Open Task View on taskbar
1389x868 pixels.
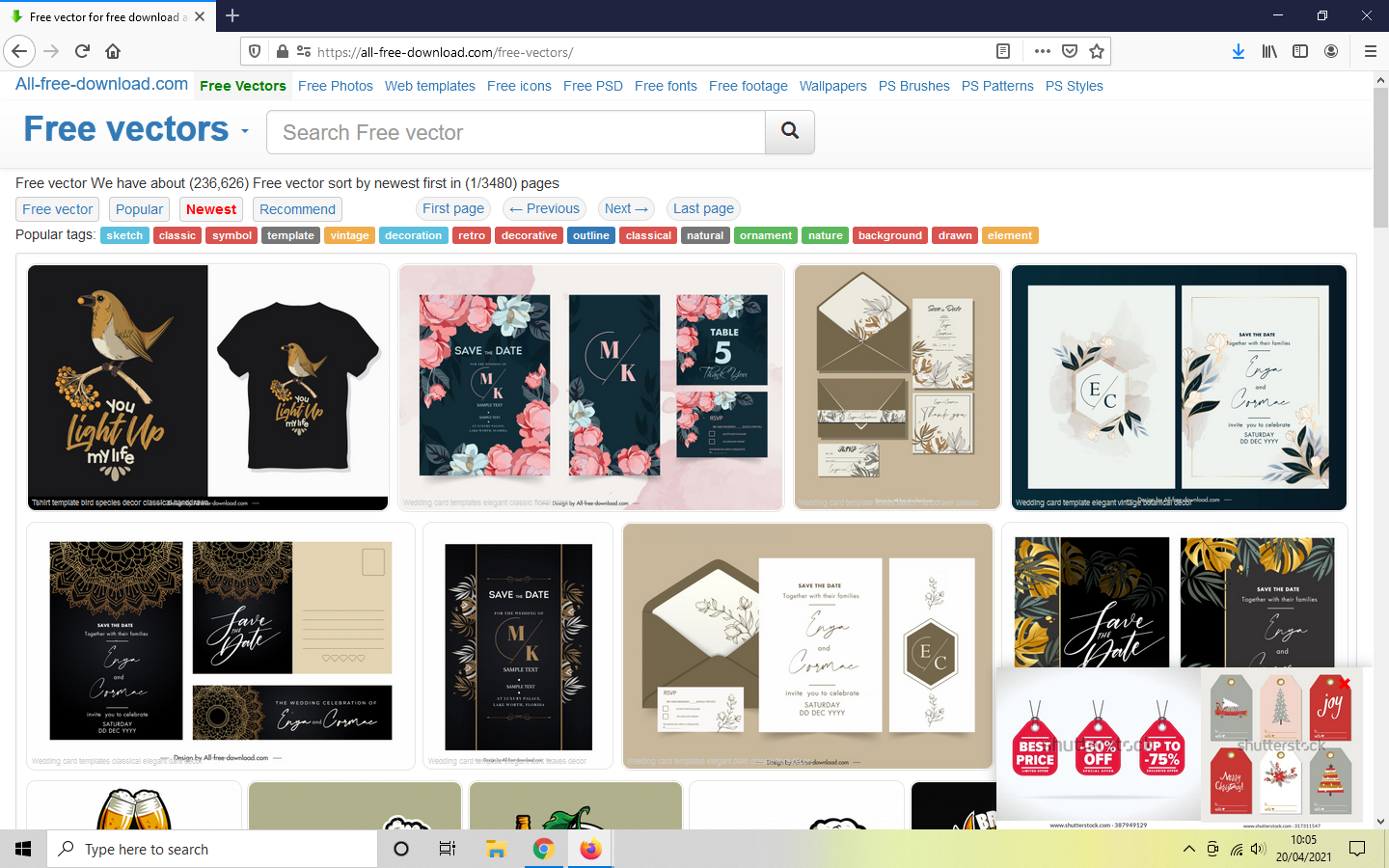[x=448, y=849]
